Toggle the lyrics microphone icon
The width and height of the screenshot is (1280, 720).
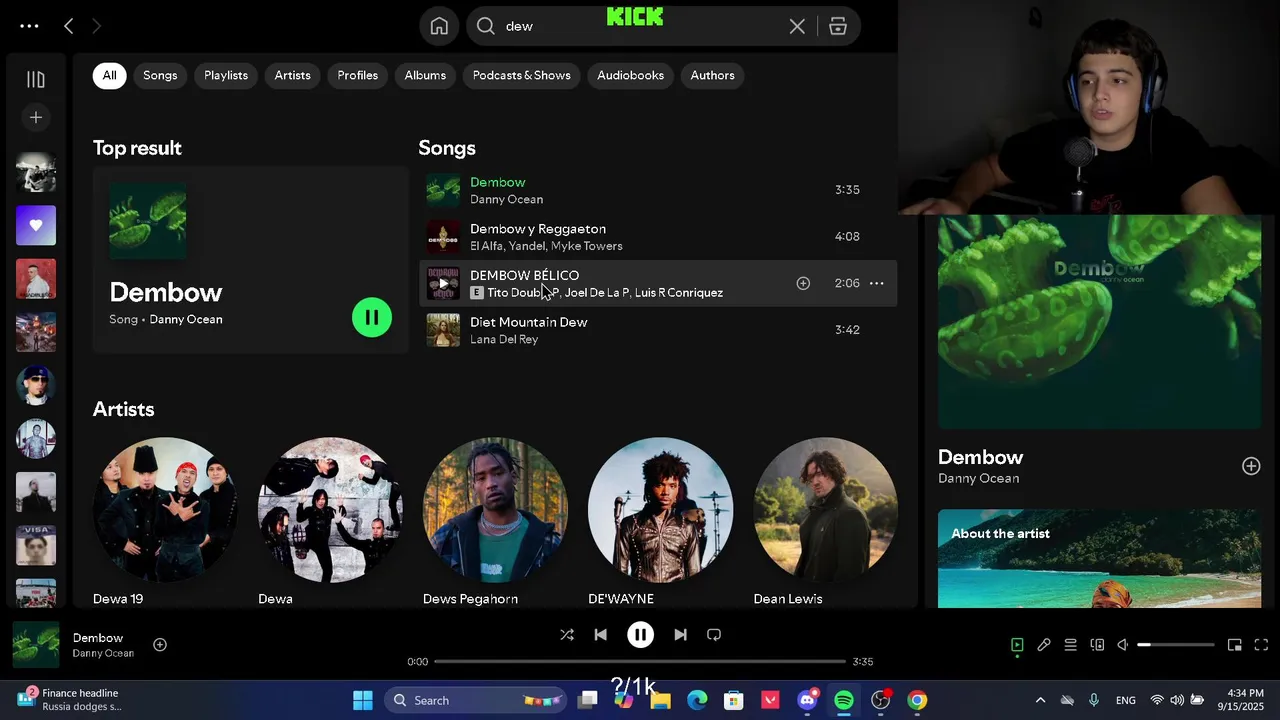point(1044,645)
